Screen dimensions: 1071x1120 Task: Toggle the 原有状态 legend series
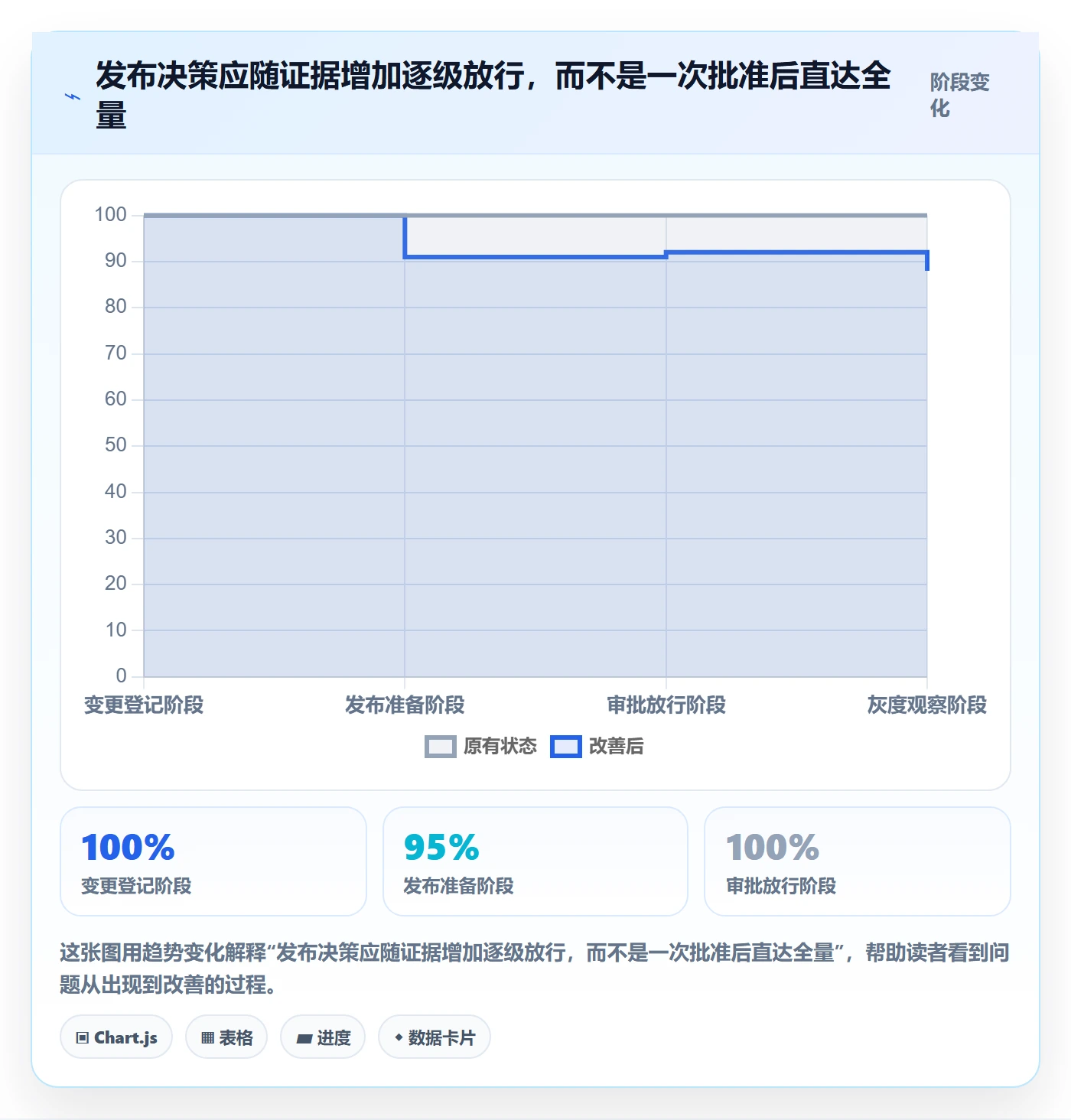coord(481,746)
